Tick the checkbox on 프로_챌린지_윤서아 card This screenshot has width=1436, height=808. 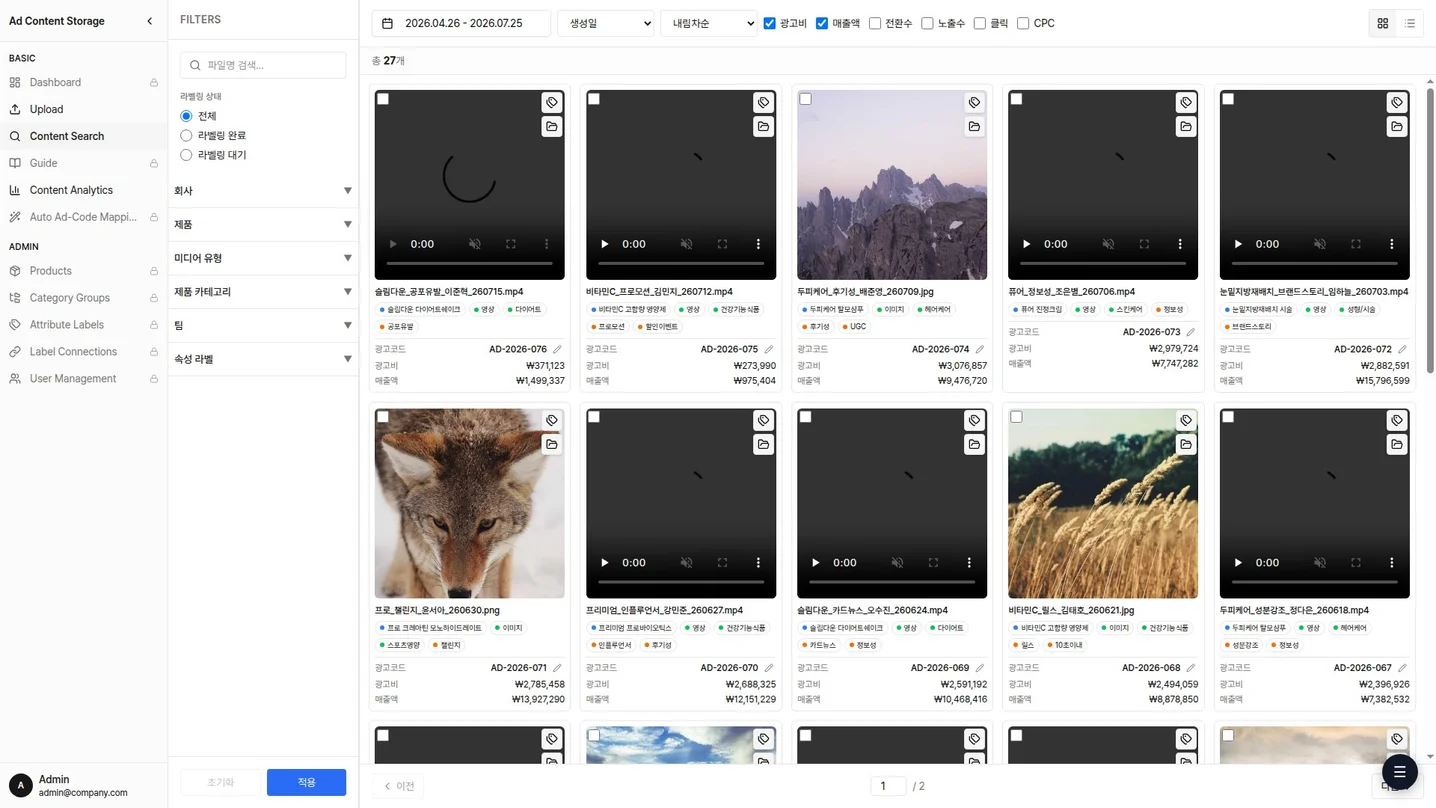[x=383, y=417]
